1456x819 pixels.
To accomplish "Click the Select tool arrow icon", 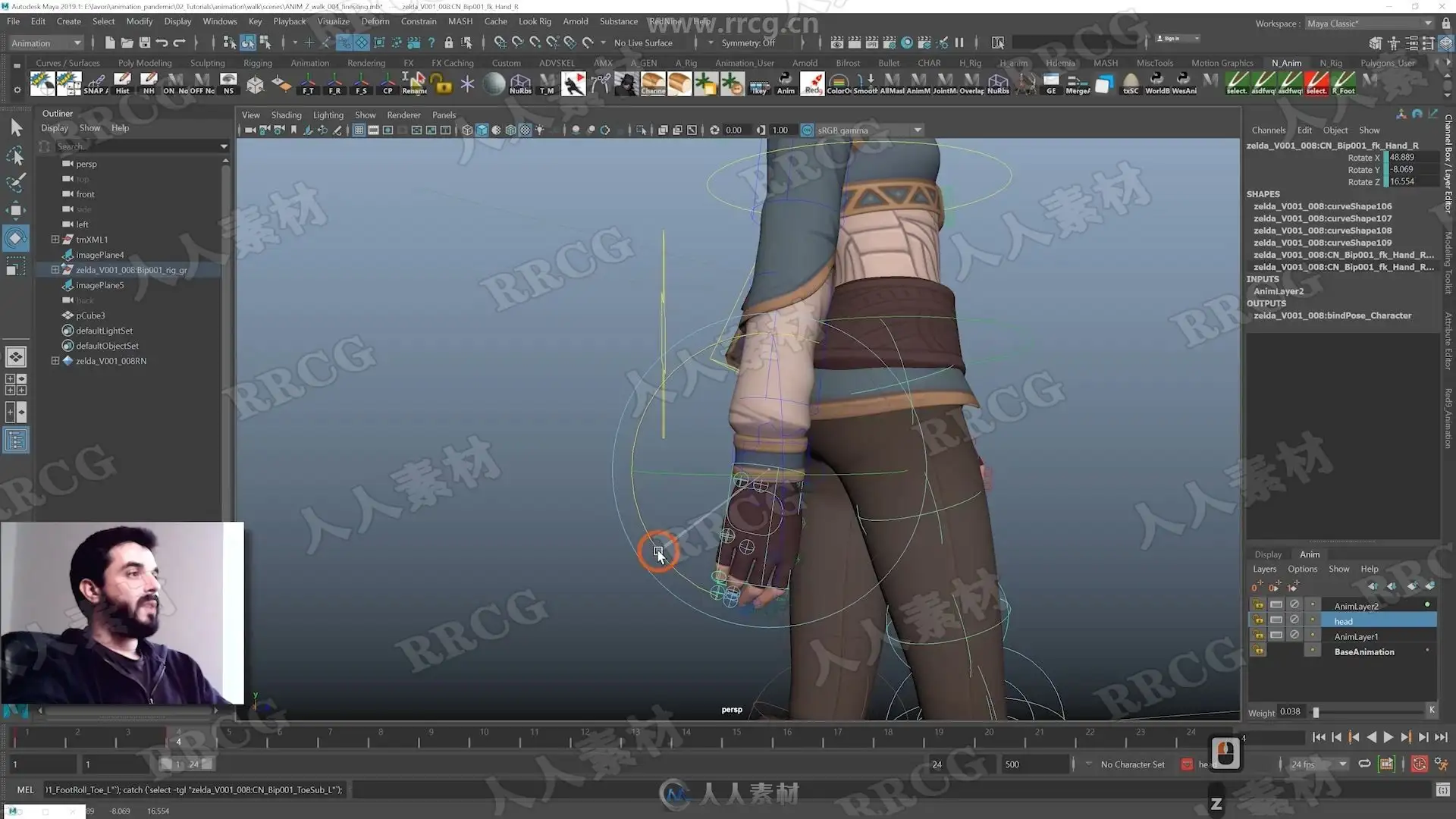I will [x=16, y=127].
